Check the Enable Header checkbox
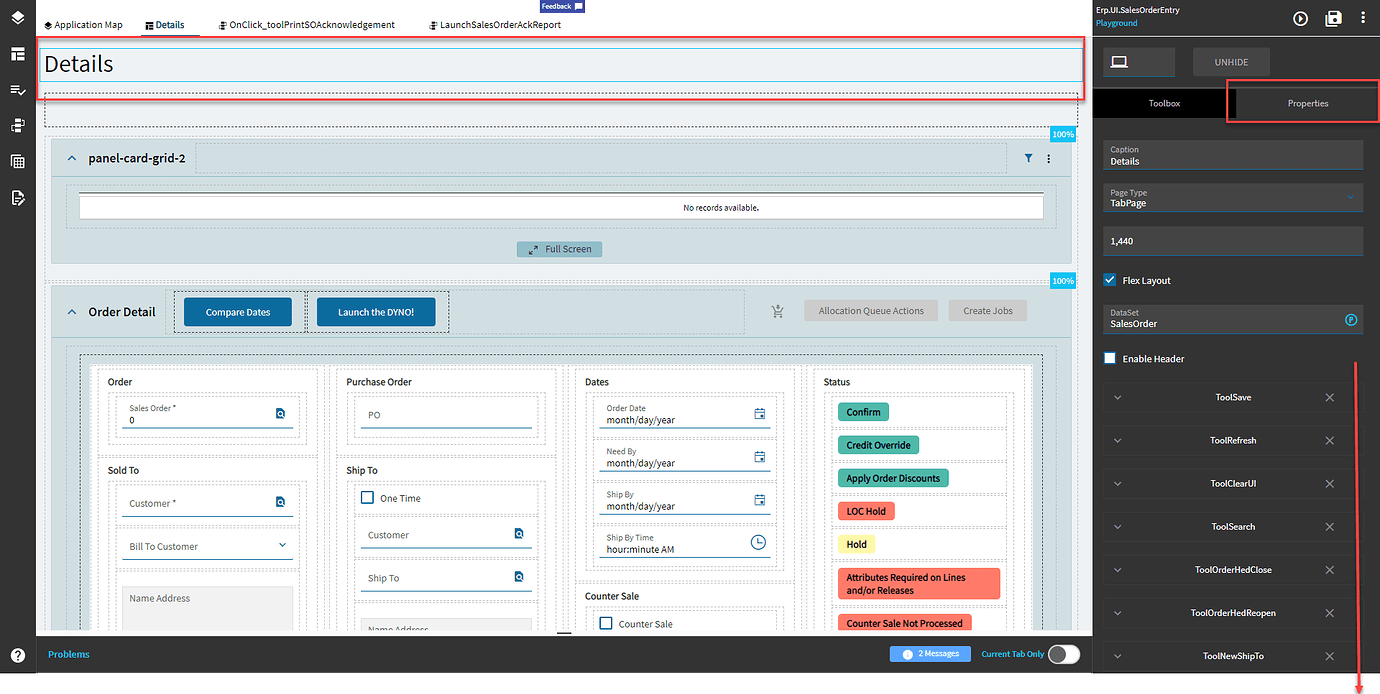Screen dimensions: 1380x694 pos(1108,358)
